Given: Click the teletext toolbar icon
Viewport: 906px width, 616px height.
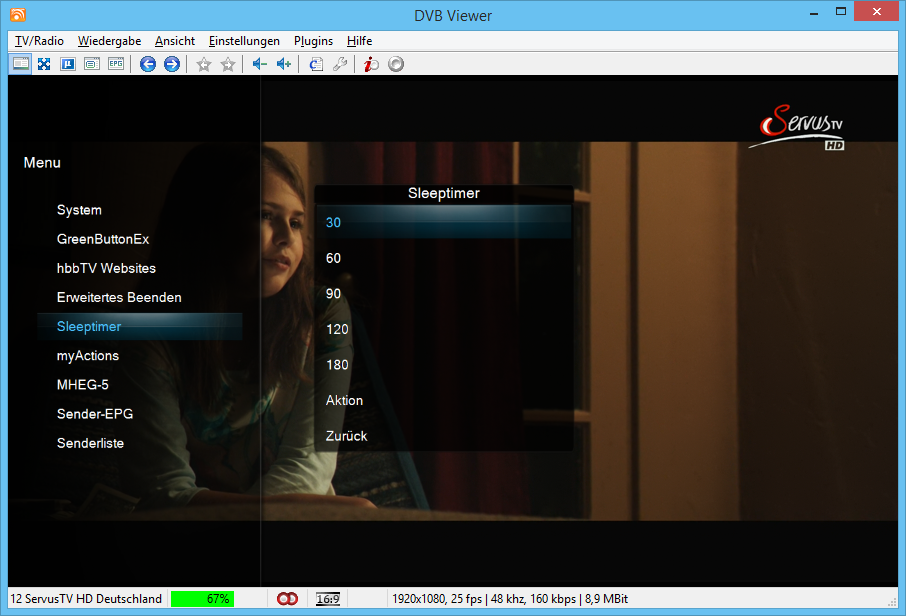Looking at the screenshot, I should [x=92, y=64].
